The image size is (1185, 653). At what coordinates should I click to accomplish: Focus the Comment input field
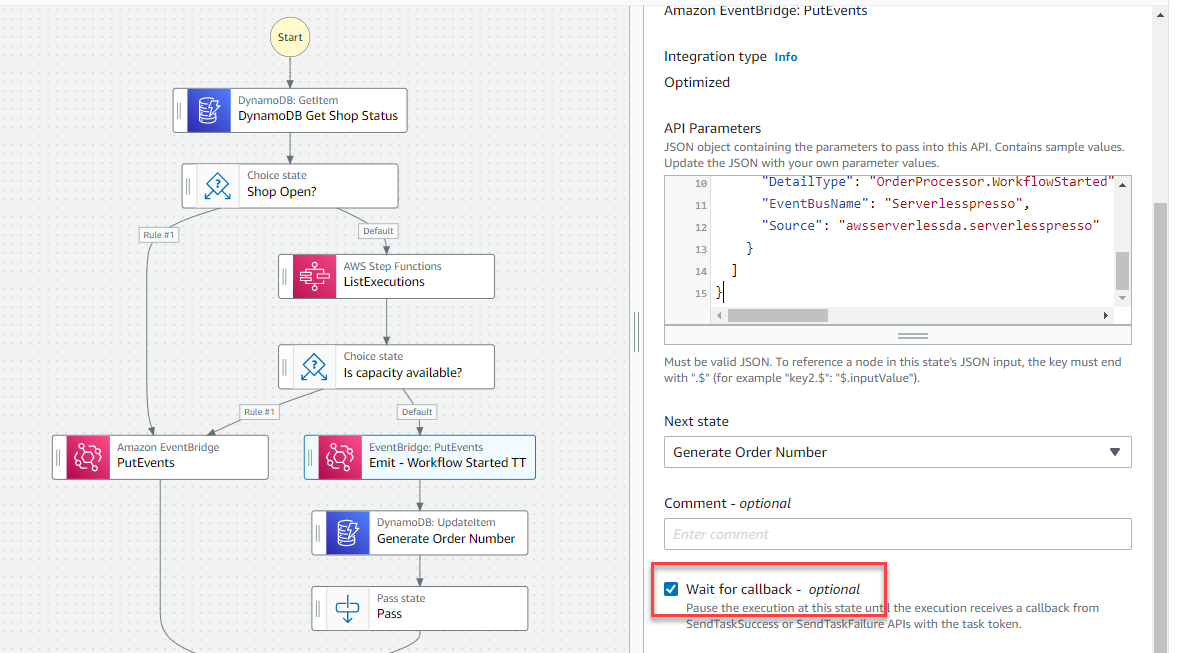897,534
